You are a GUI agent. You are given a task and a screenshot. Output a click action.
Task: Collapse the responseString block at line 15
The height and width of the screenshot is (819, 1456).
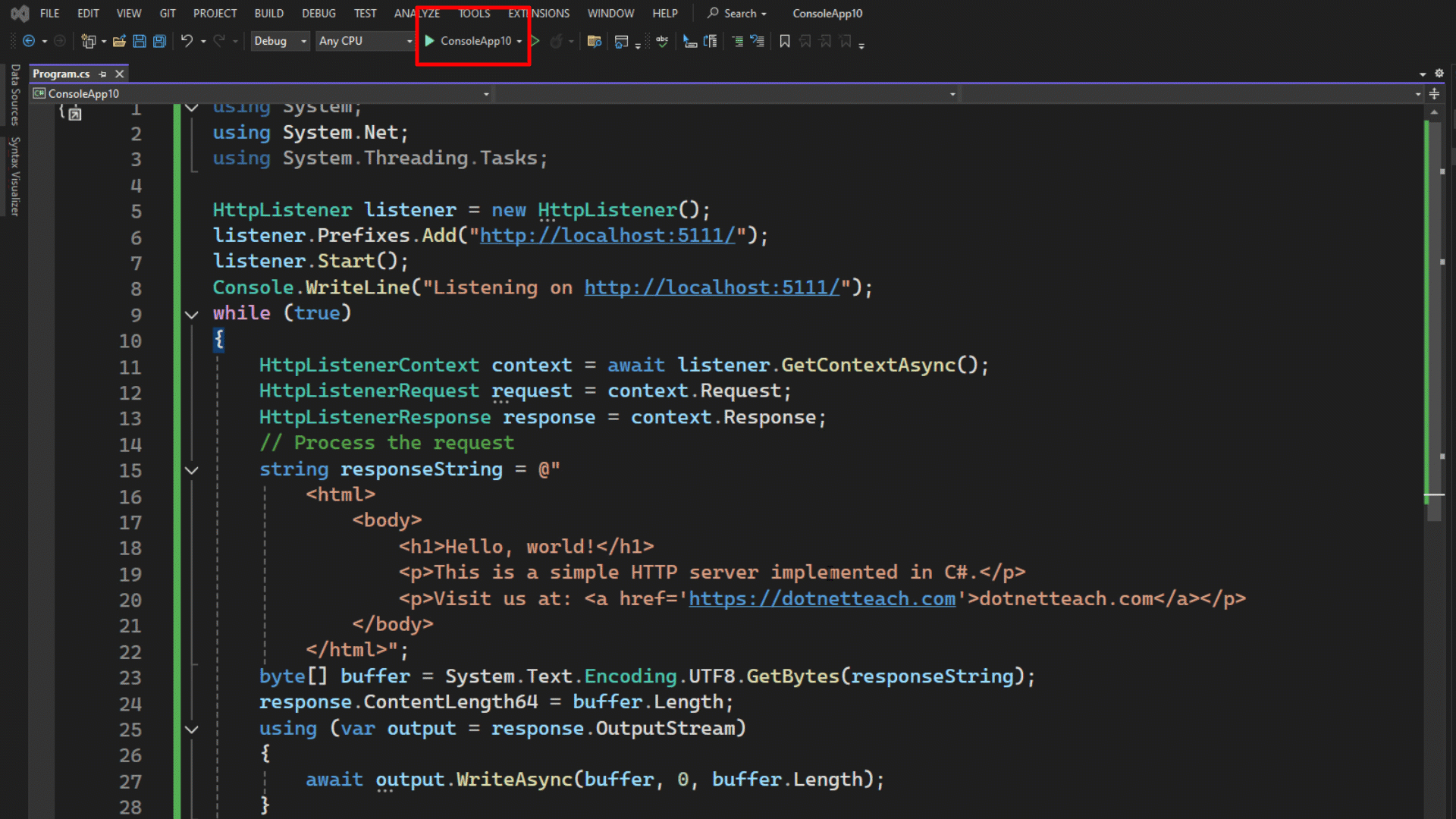[x=191, y=469]
